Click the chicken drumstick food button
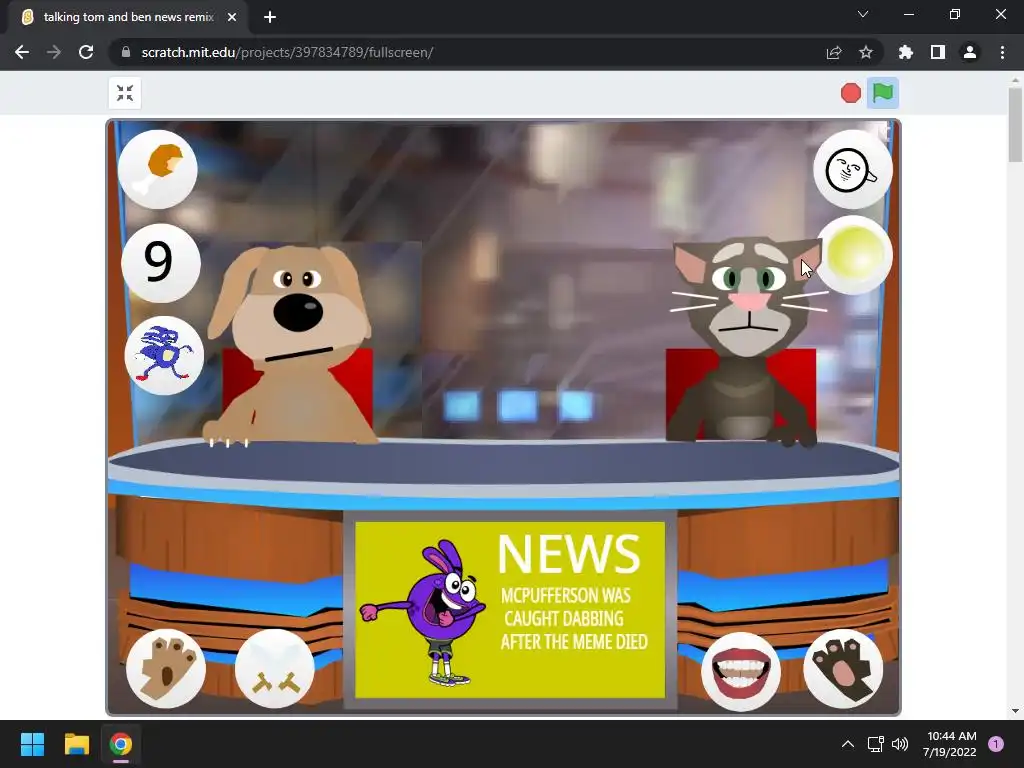This screenshot has height=768, width=1024. pos(157,169)
